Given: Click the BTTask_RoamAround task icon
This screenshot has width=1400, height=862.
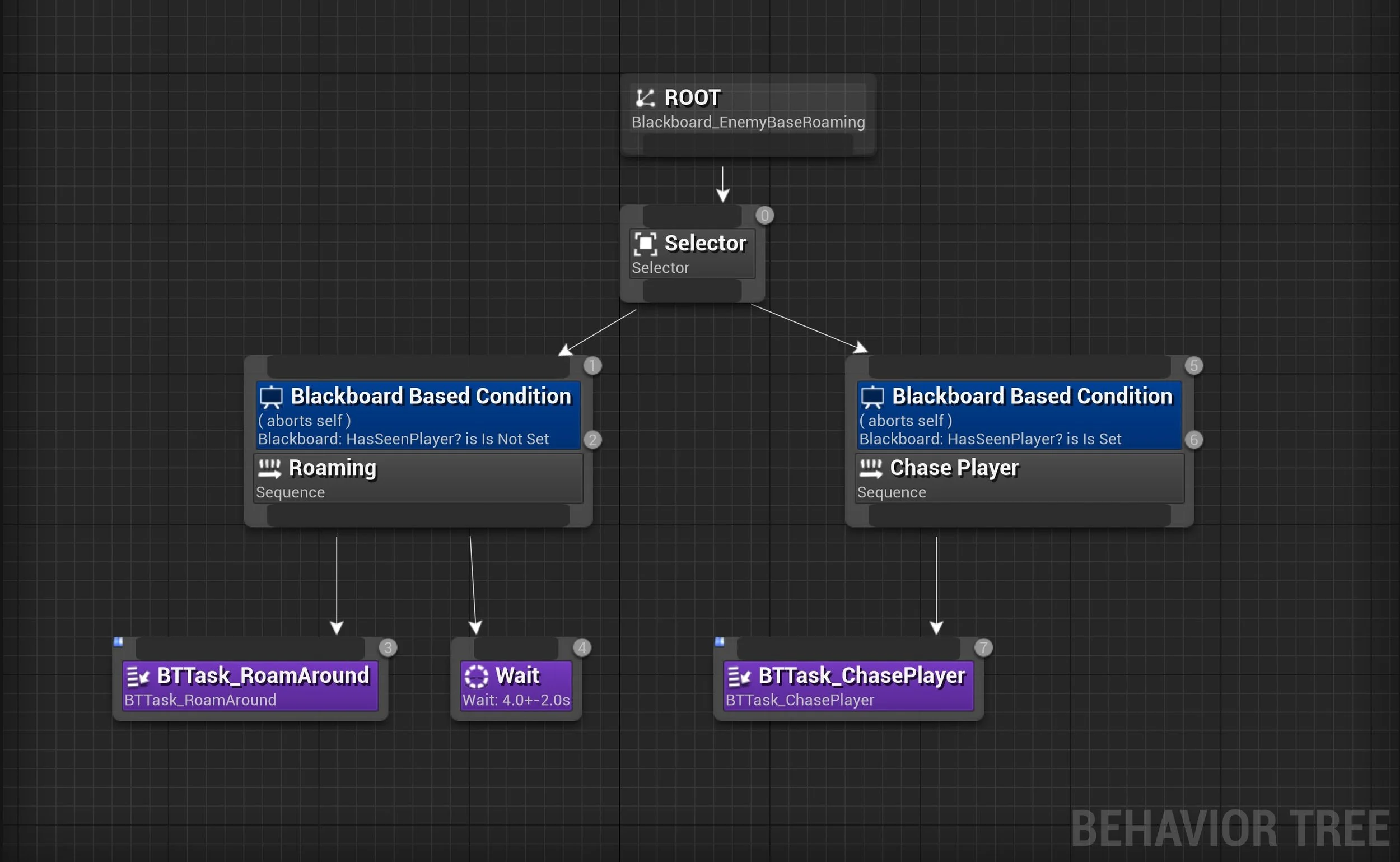Looking at the screenshot, I should point(137,677).
